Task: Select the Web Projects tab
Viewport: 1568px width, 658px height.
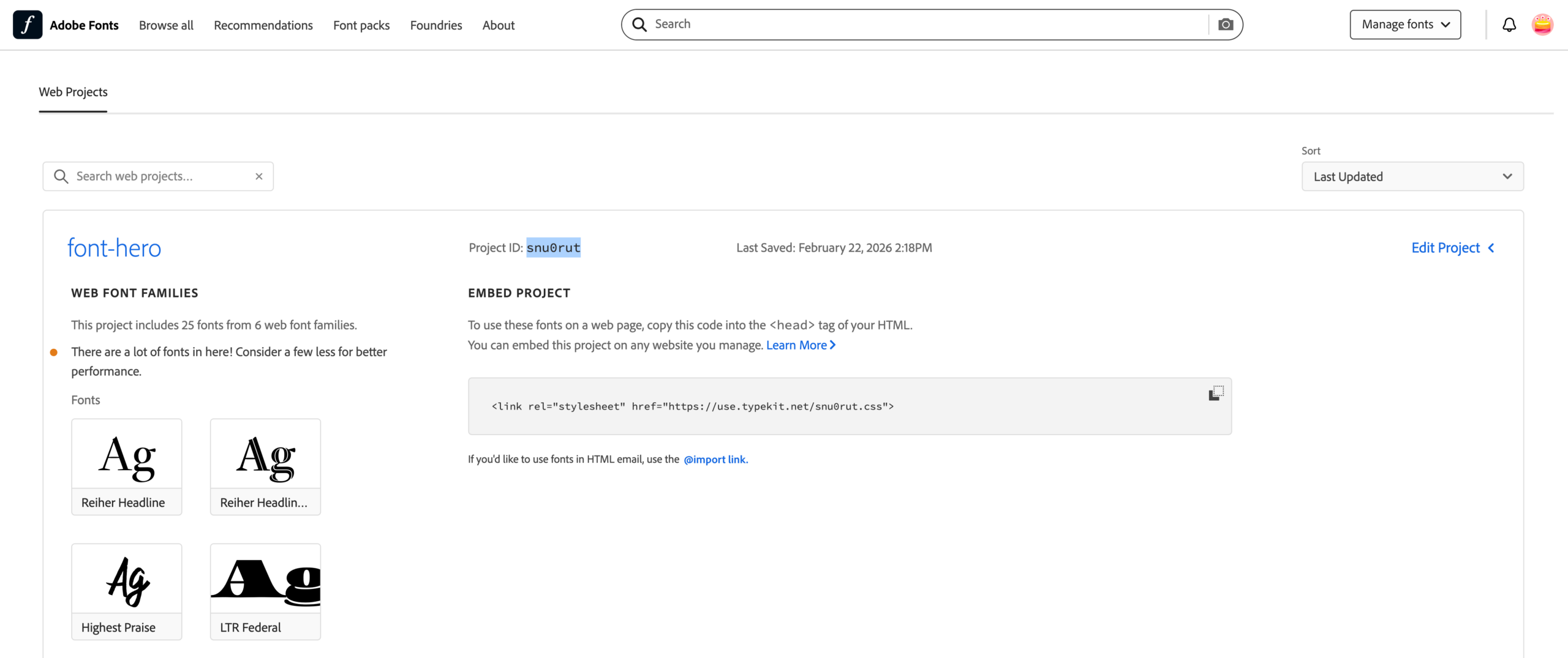Action: coord(73,92)
